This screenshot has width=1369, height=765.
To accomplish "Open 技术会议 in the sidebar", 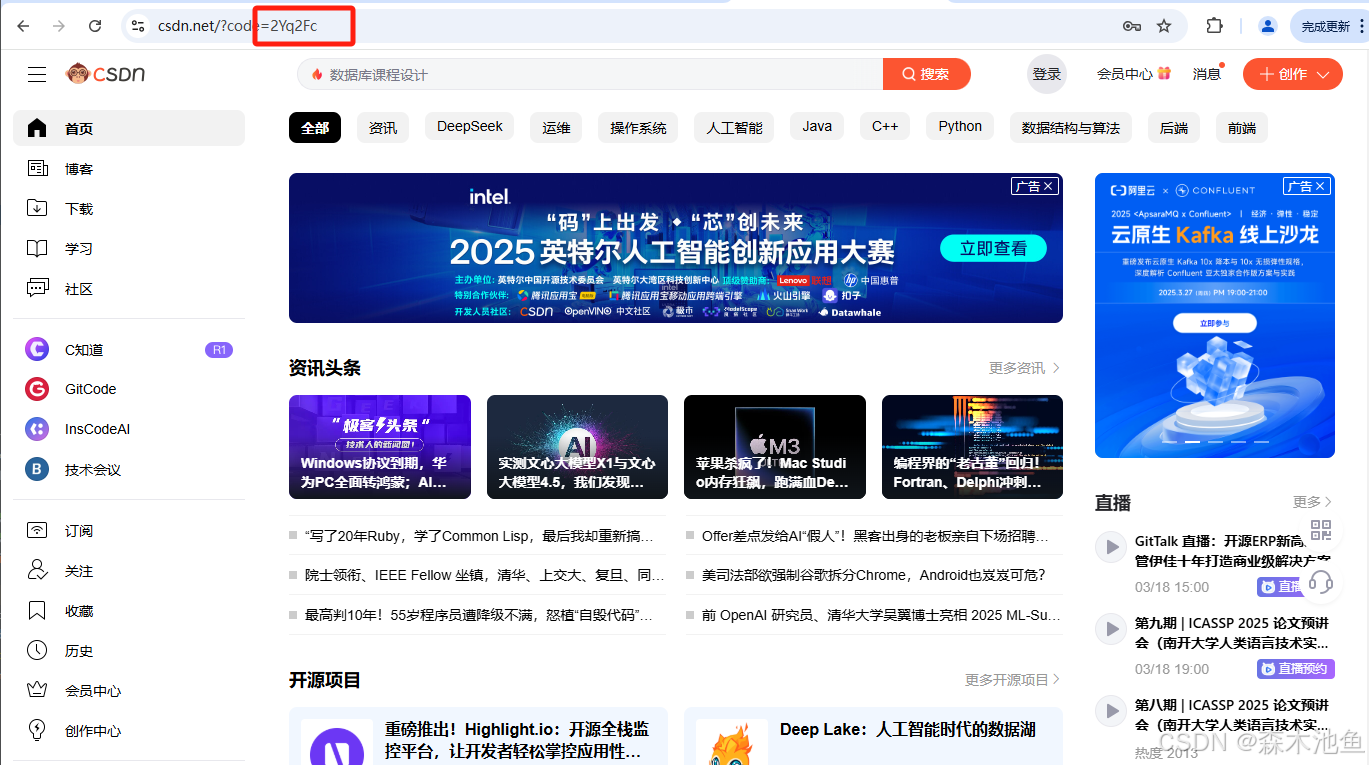I will 129,469.
